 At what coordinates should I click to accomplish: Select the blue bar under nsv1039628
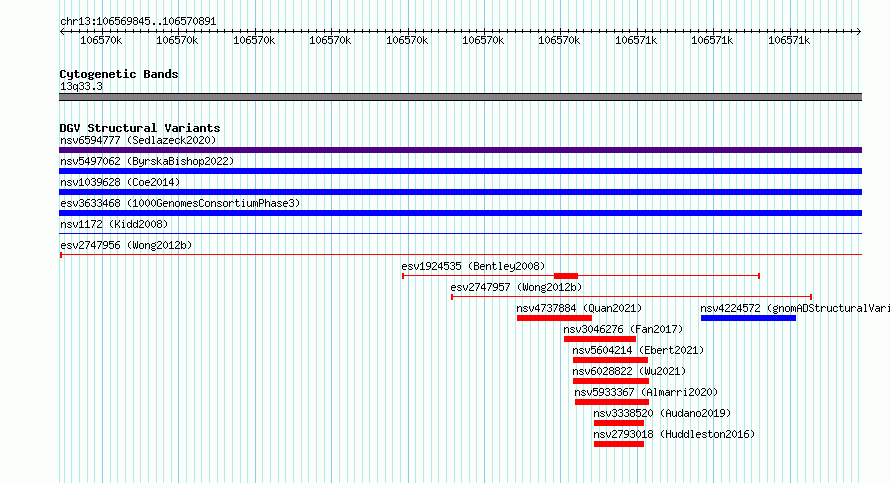pyautogui.click(x=460, y=192)
